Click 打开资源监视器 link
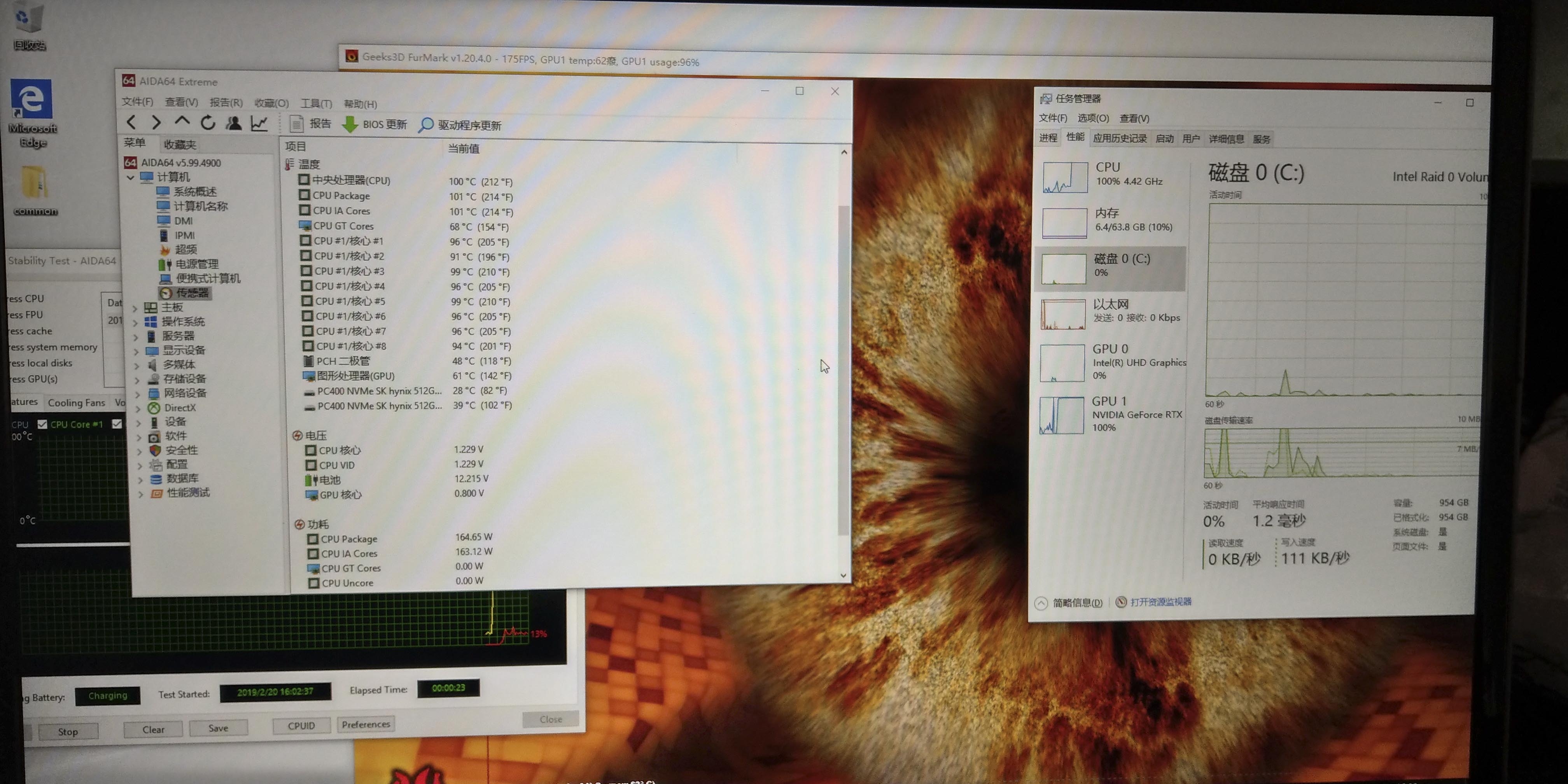 coord(1153,601)
